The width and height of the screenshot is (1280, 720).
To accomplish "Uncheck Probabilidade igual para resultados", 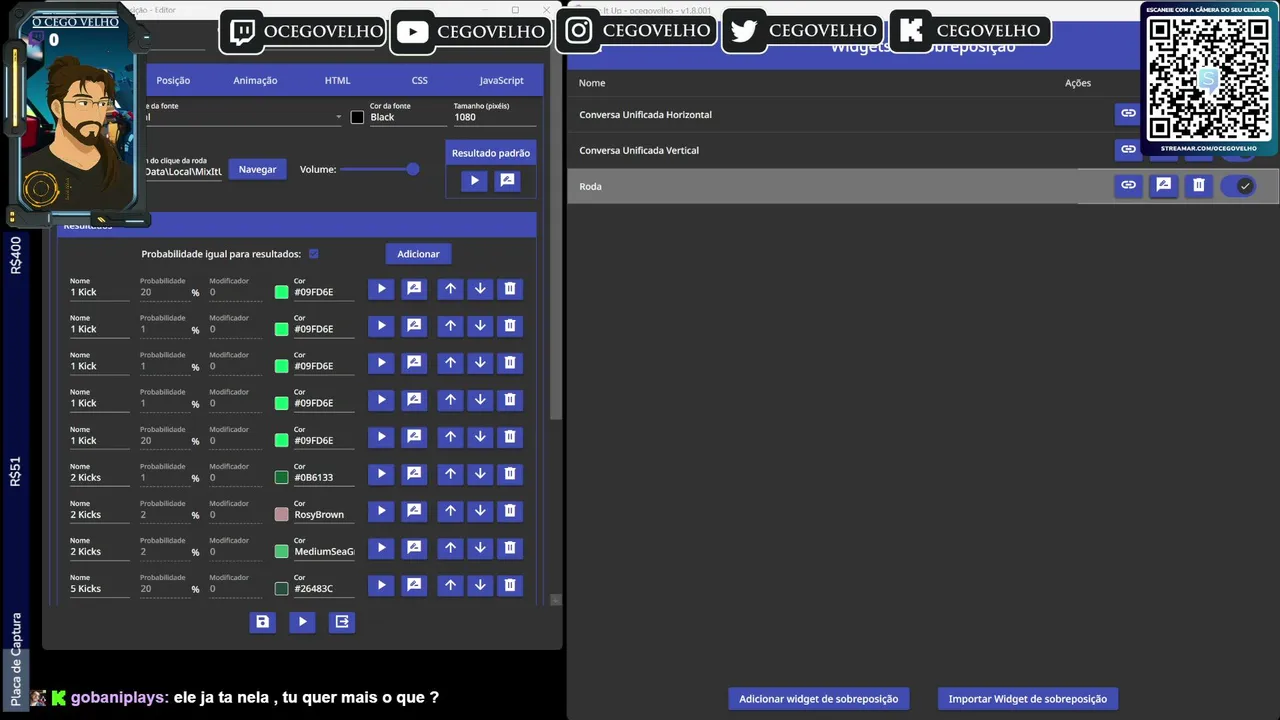I will (x=314, y=254).
